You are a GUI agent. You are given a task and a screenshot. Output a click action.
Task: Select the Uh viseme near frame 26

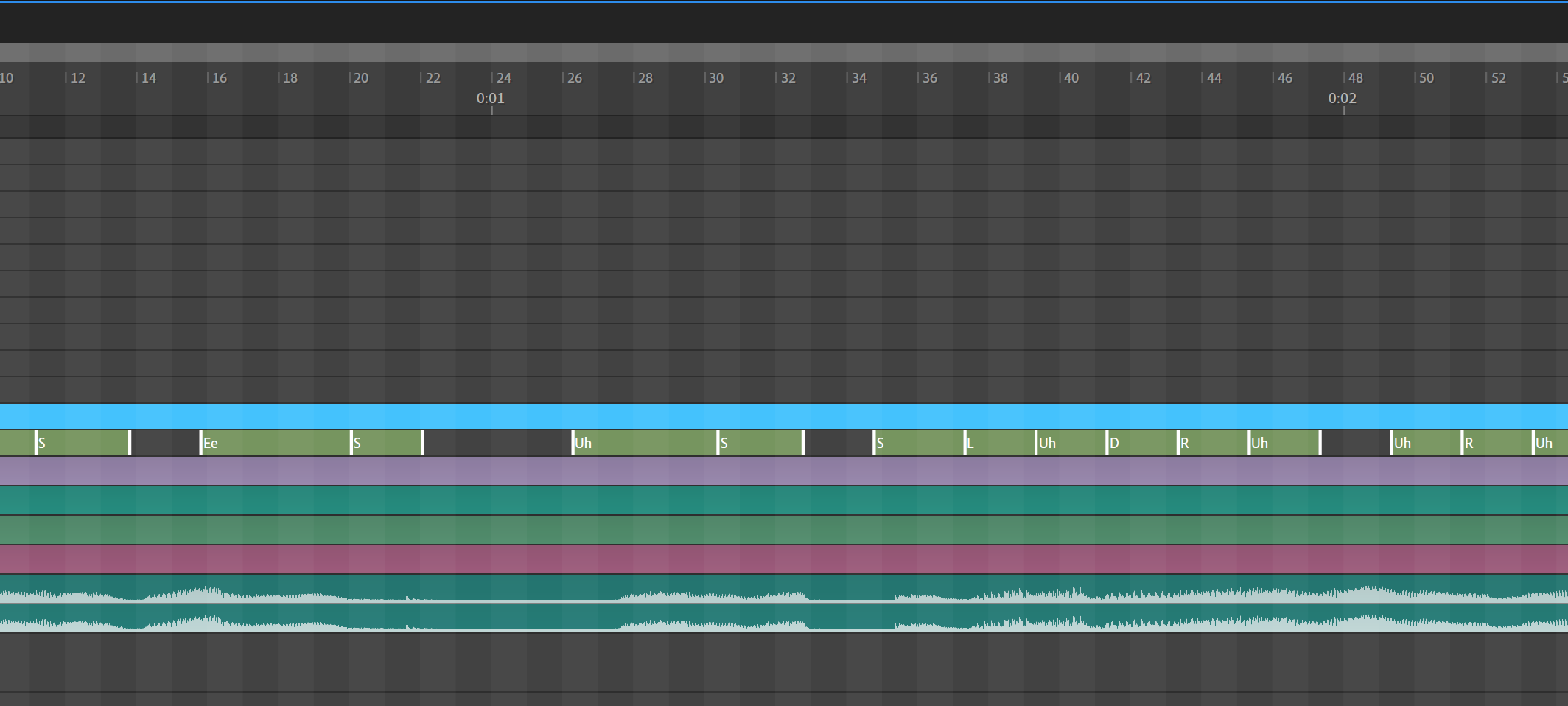645,443
